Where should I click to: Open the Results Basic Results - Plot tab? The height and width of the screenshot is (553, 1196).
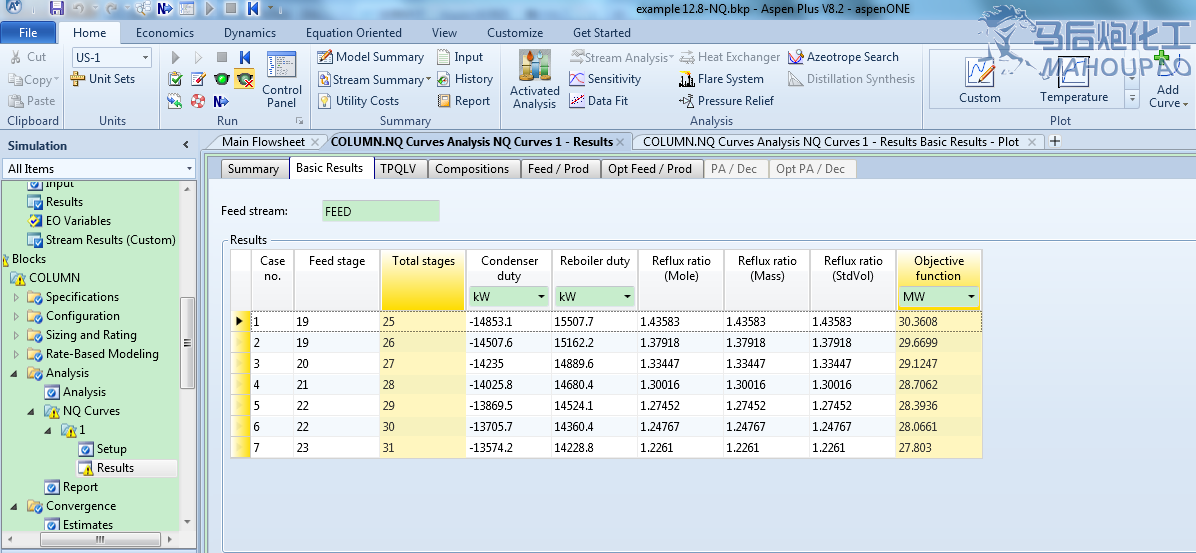831,142
